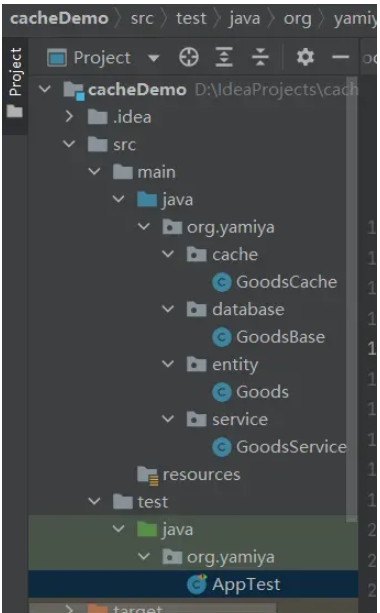
Task: Collapse the cache package chevron
Action: [x=168, y=254]
